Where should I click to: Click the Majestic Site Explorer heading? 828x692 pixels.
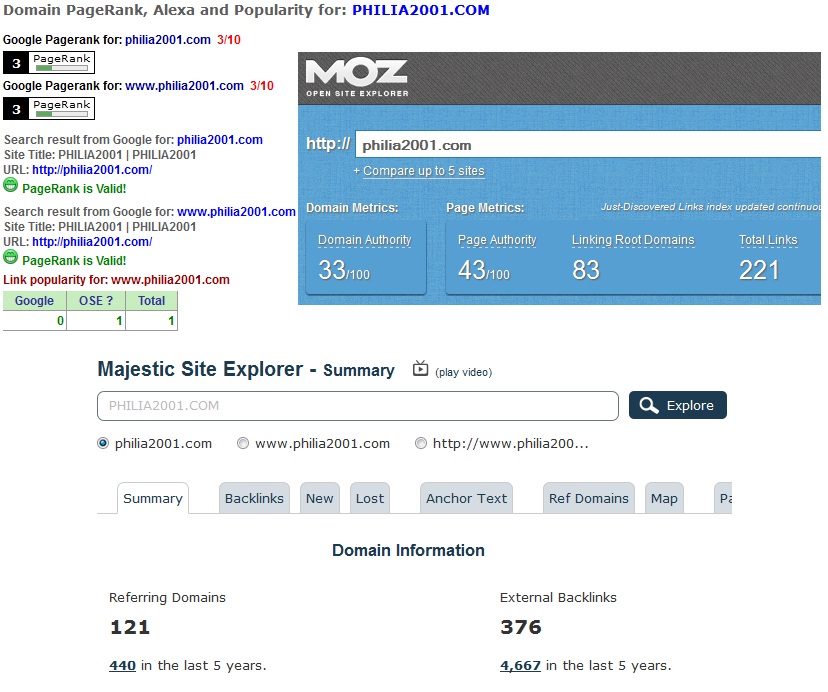[x=246, y=369]
